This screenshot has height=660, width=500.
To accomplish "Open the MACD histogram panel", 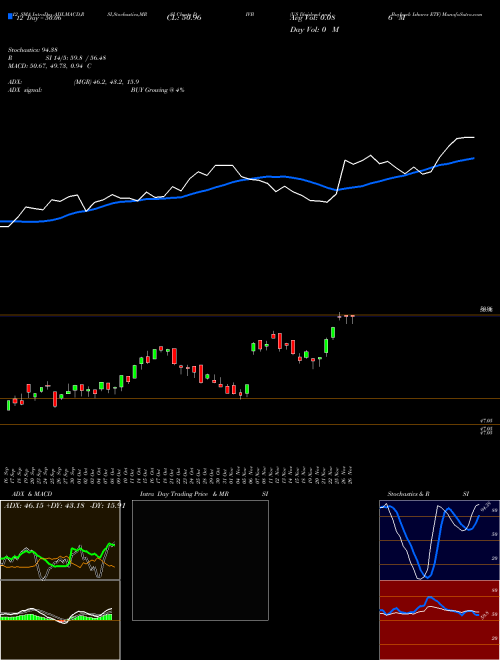I will 60,620.
